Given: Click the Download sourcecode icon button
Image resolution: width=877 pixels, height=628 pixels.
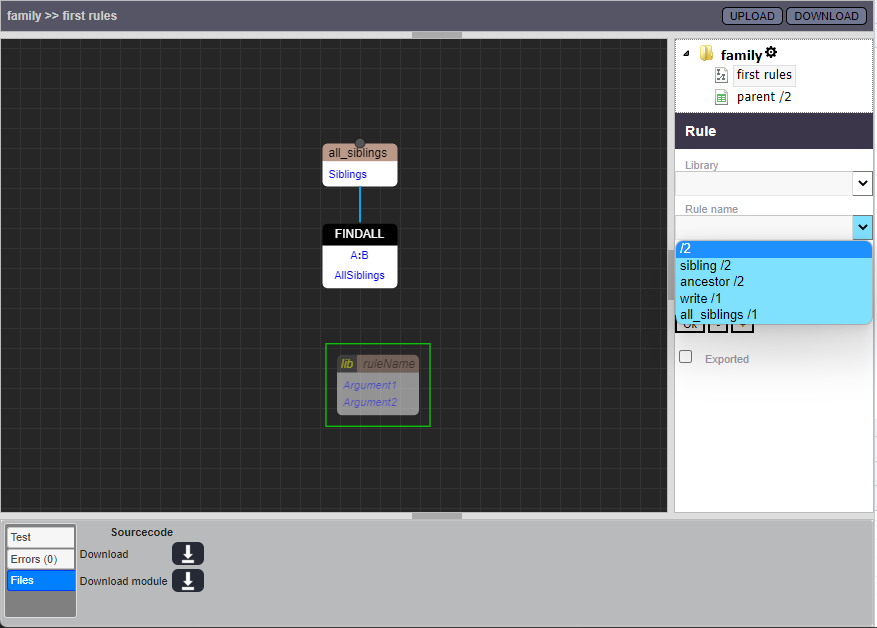Looking at the screenshot, I should 188,554.
